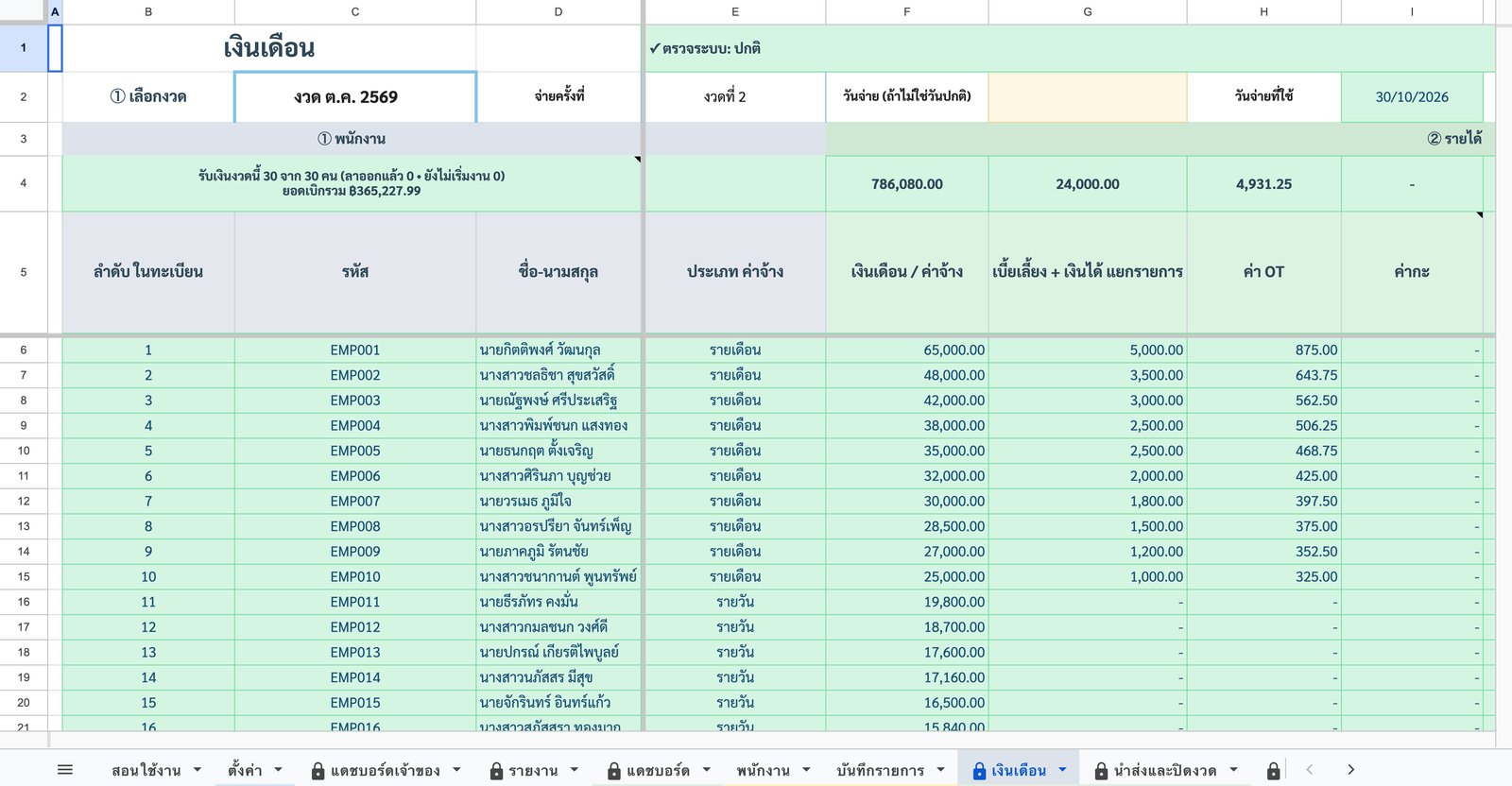Switch to the พนักงาน sheet tab

coord(764,771)
